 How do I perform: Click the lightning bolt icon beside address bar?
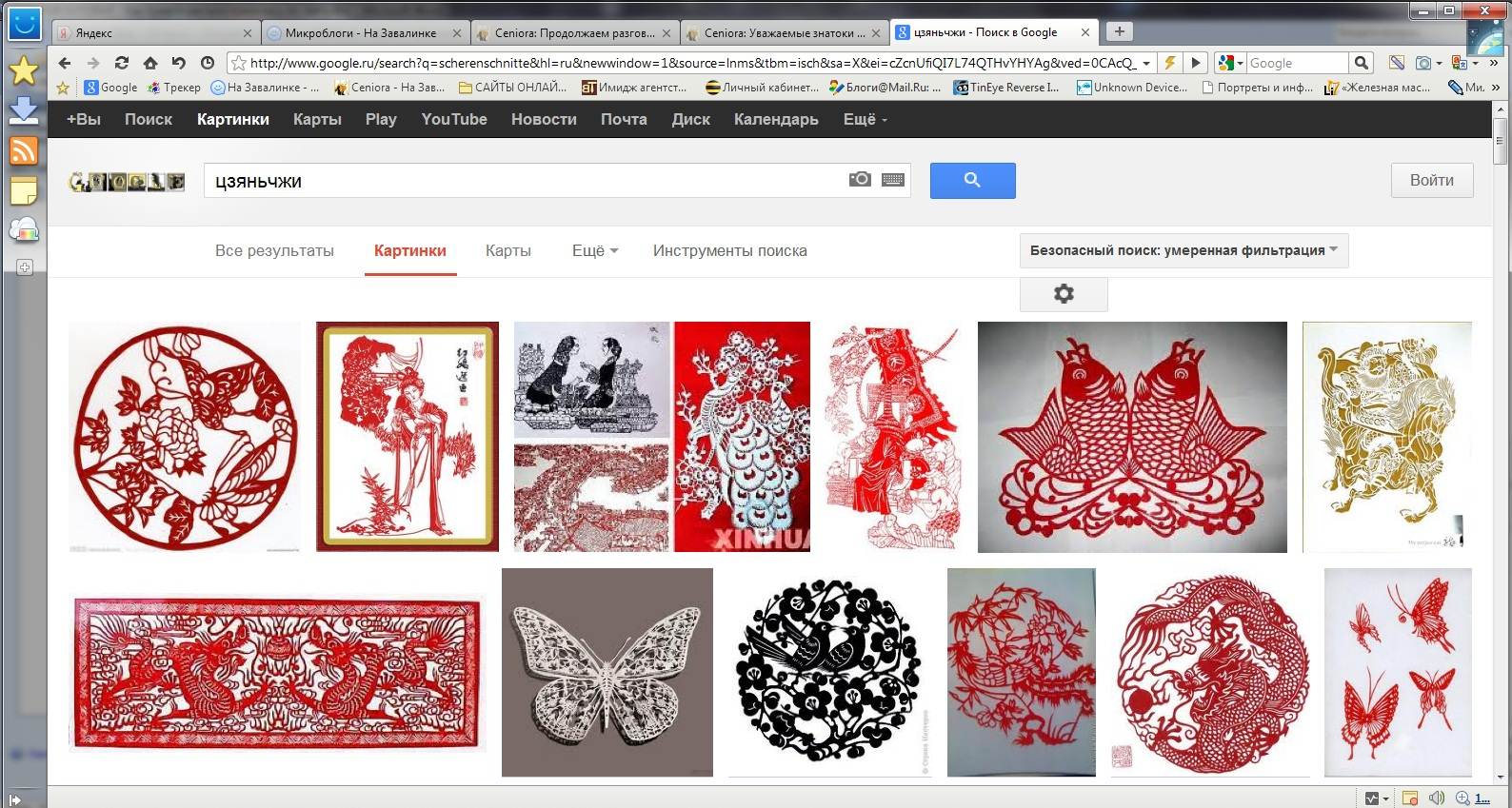click(x=1170, y=63)
